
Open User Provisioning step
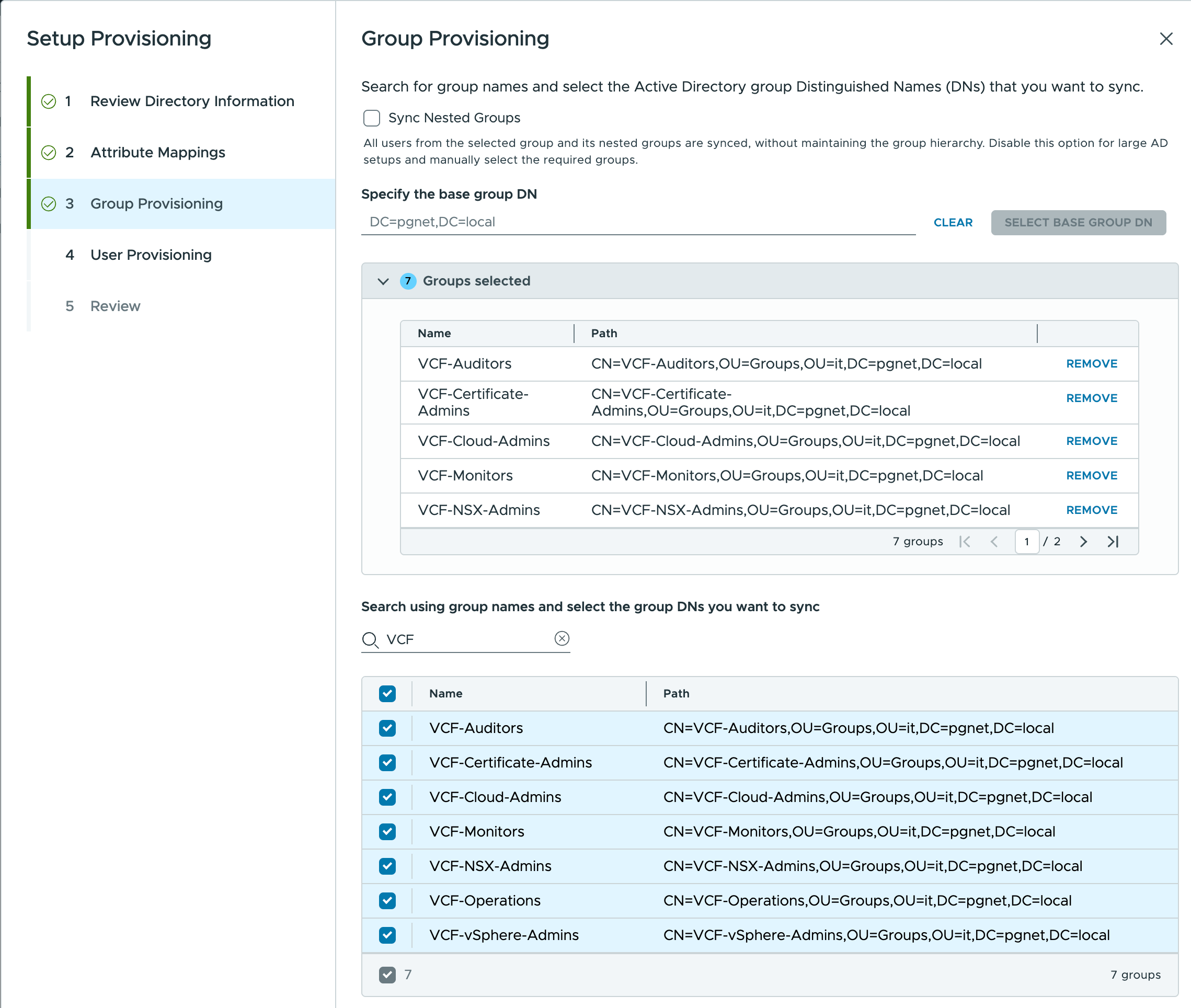pyautogui.click(x=151, y=255)
